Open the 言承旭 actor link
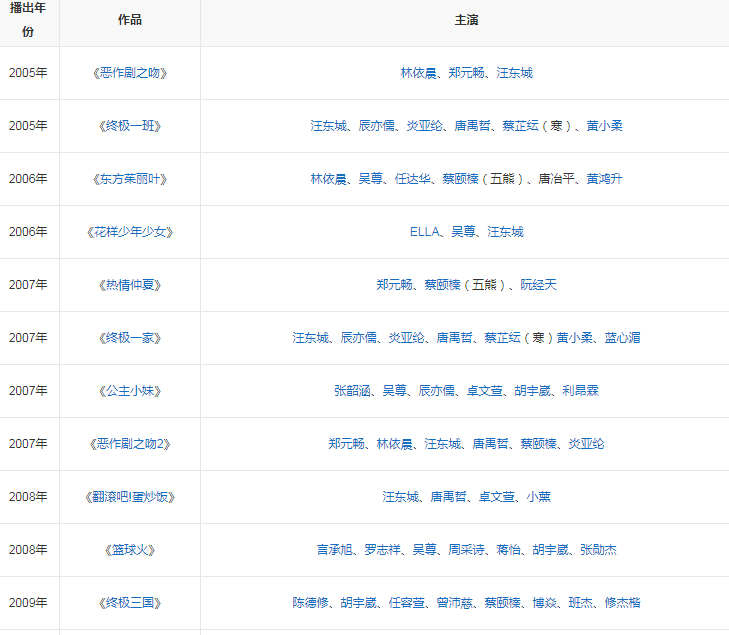This screenshot has width=729, height=635. pyautogui.click(x=335, y=550)
